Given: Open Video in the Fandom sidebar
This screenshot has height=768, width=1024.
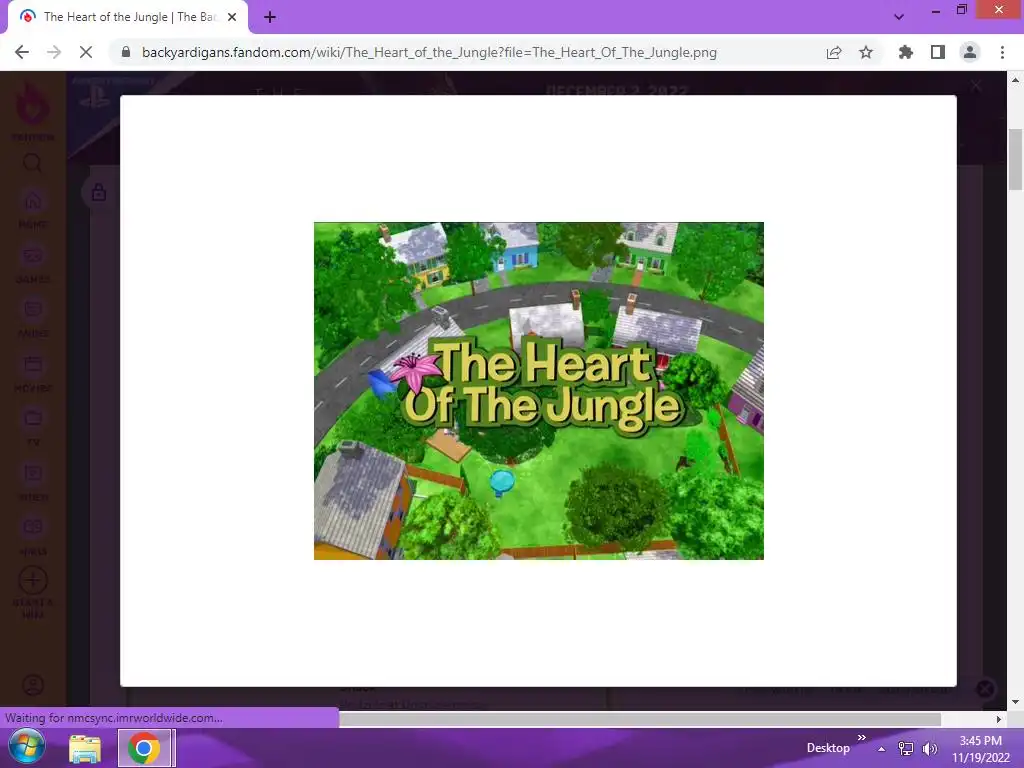Looking at the screenshot, I should 33,483.
